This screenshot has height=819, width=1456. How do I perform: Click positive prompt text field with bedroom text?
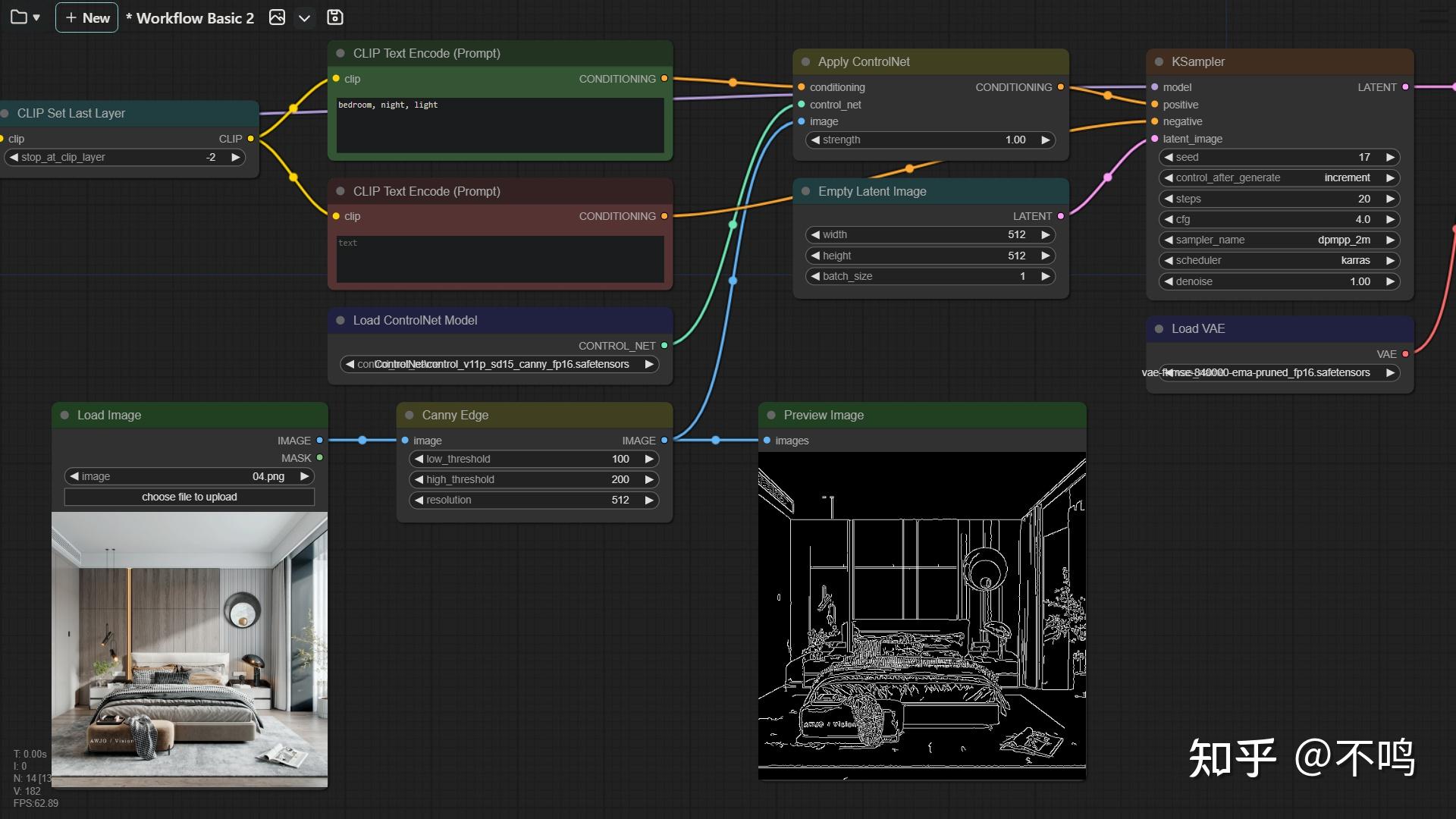point(500,125)
